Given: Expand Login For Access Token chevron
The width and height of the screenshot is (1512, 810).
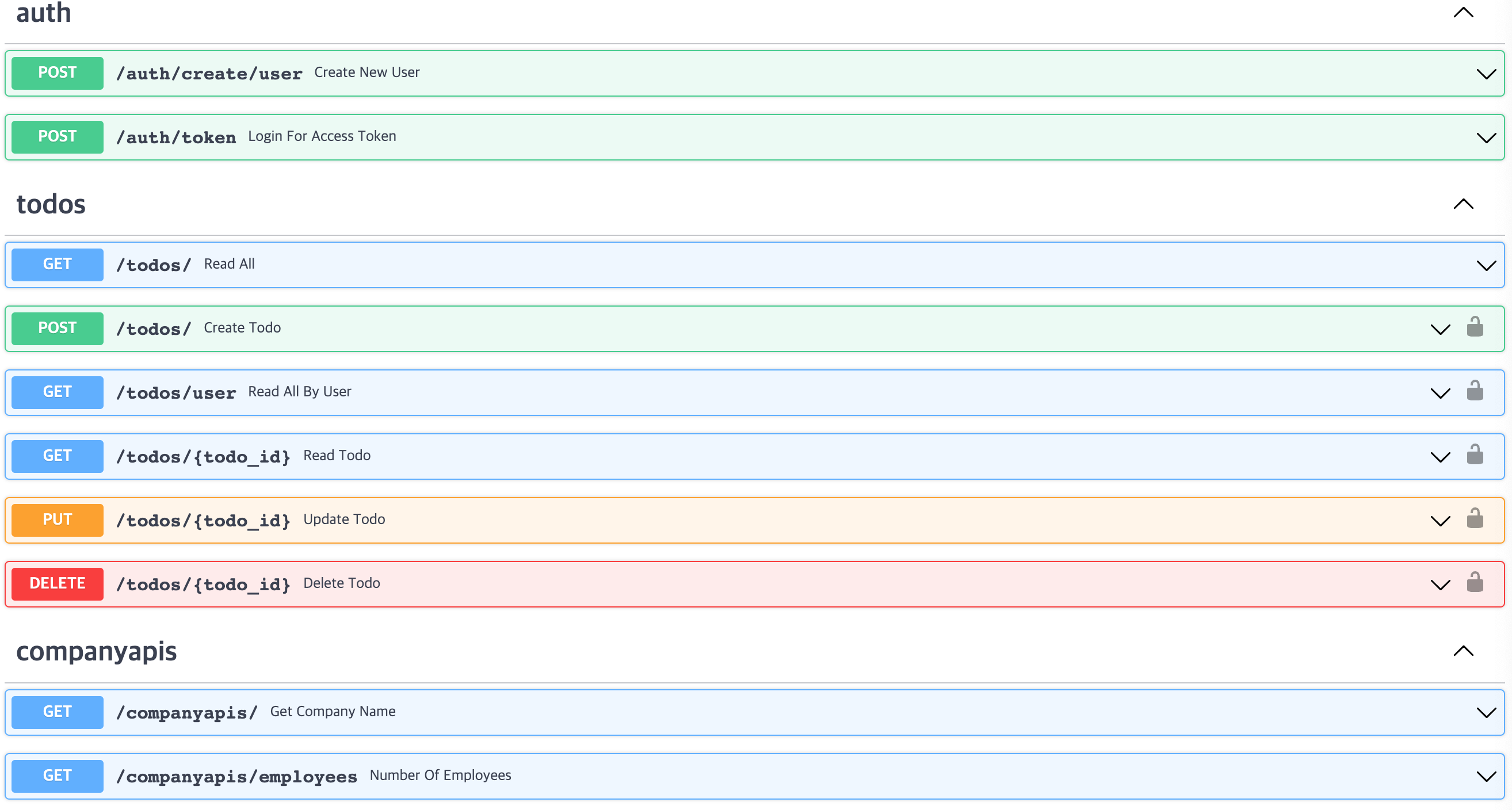Looking at the screenshot, I should [1486, 138].
